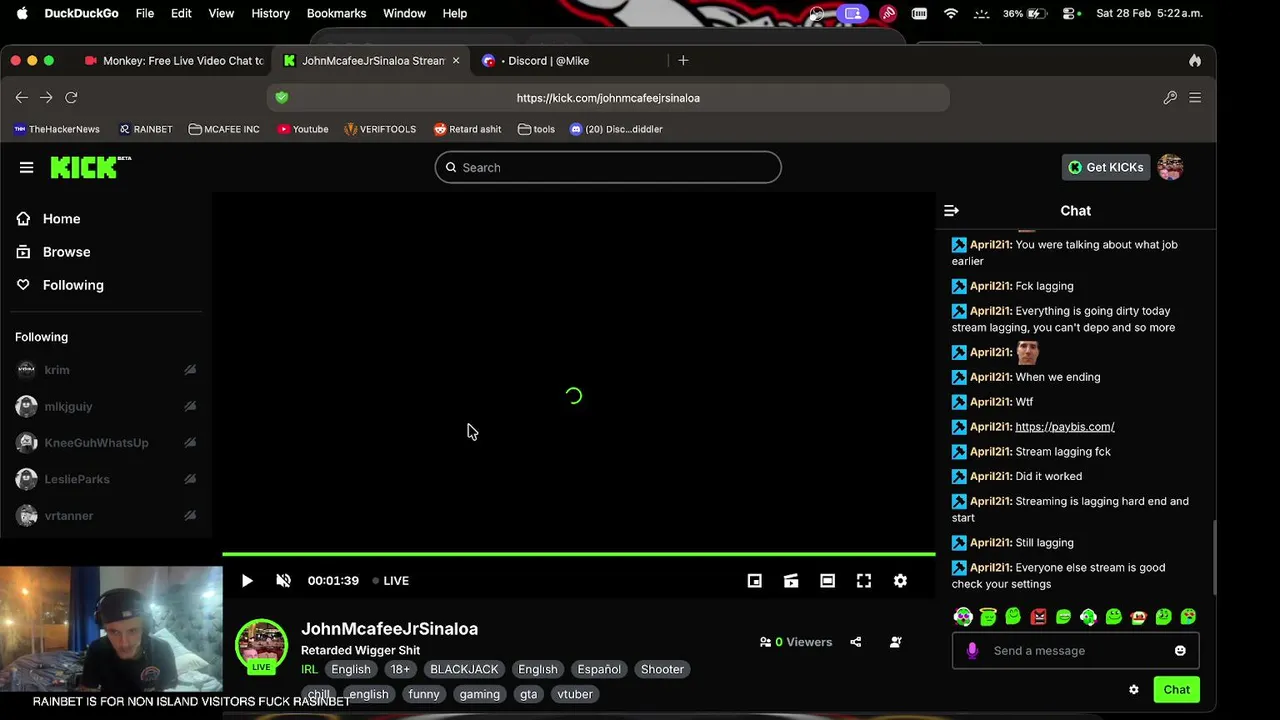Click the Send a message chat input

coord(1075,651)
